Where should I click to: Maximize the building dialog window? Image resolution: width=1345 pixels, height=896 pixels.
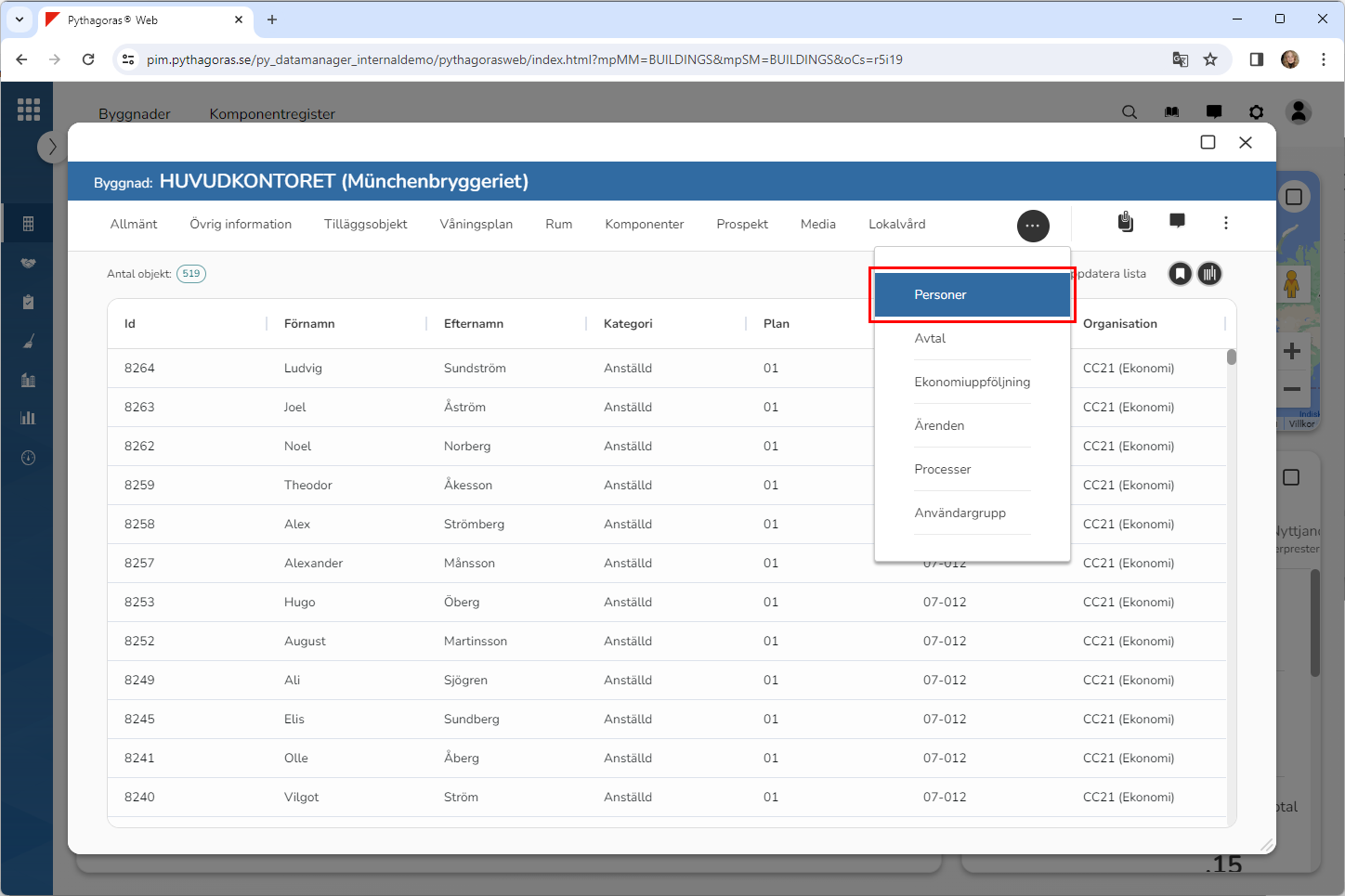(x=1208, y=142)
